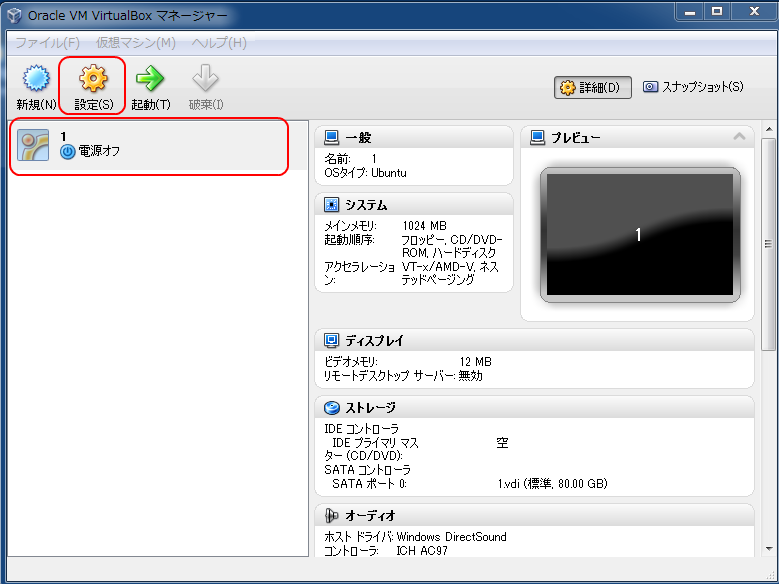Click the ストレージ section disk icon
This screenshot has width=779, height=584.
click(x=331, y=408)
